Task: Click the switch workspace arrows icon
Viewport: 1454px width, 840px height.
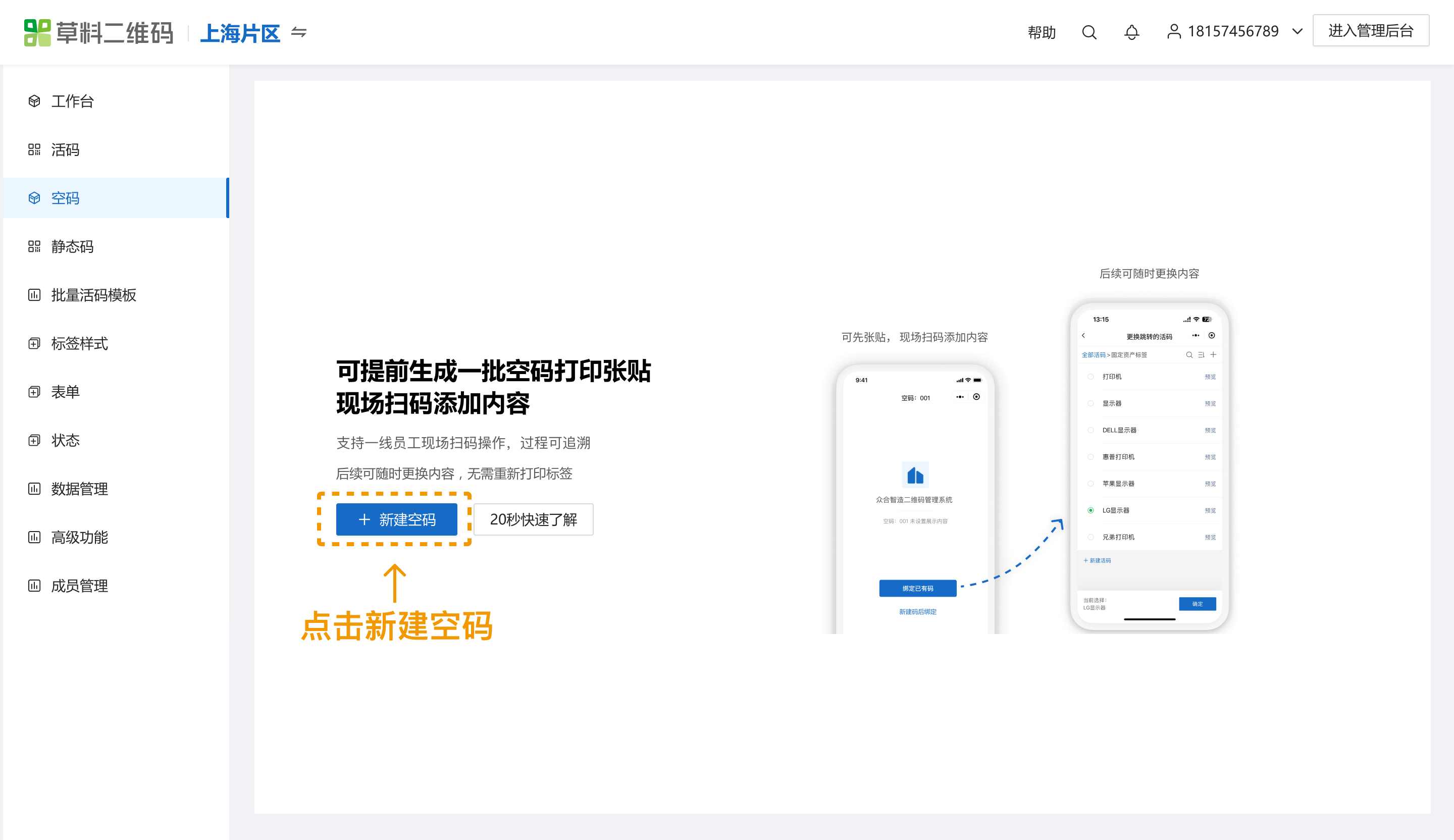Action: 299,32
